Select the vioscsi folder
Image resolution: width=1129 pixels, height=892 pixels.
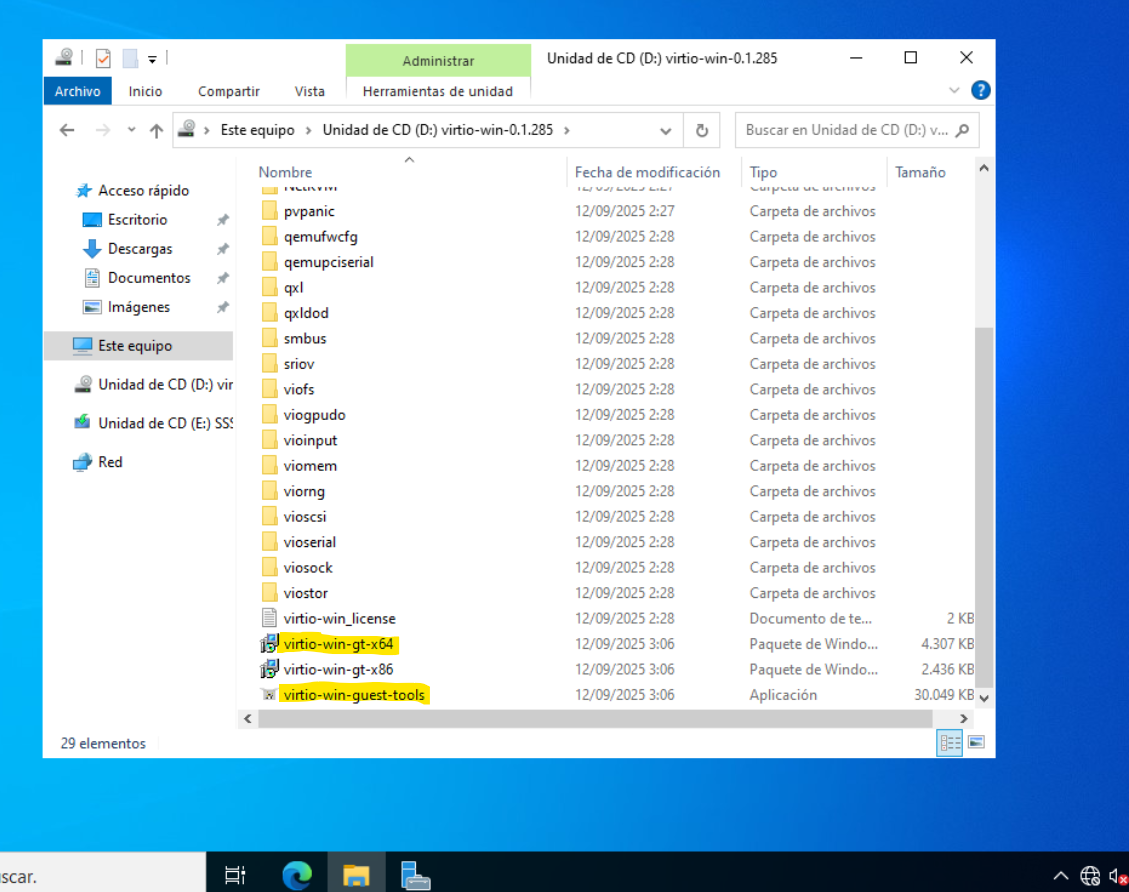point(305,517)
